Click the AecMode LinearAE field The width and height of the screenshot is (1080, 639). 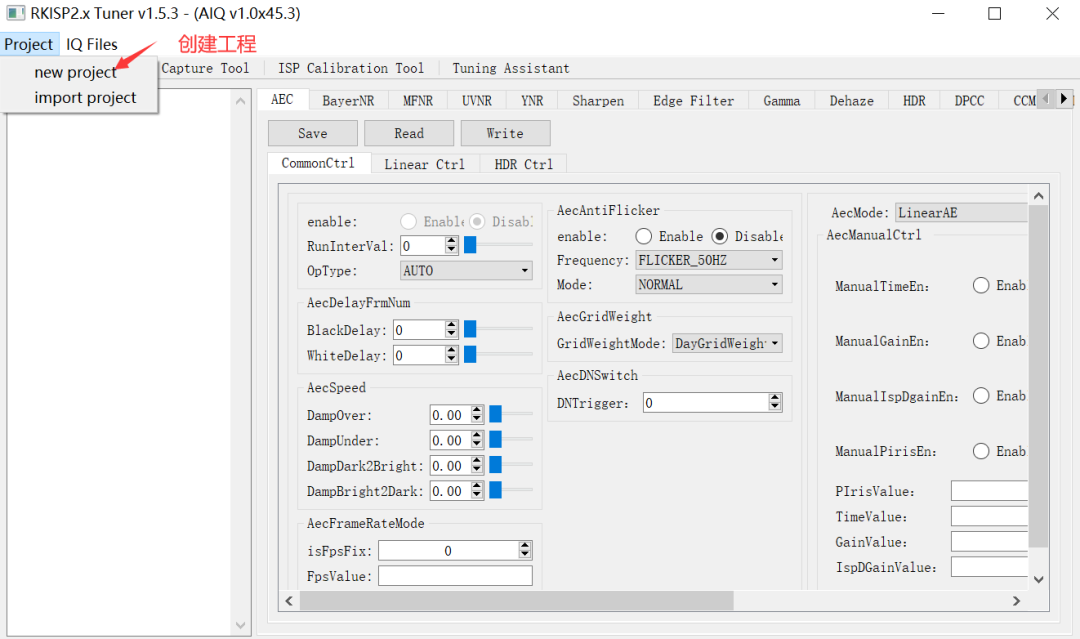click(x=962, y=213)
